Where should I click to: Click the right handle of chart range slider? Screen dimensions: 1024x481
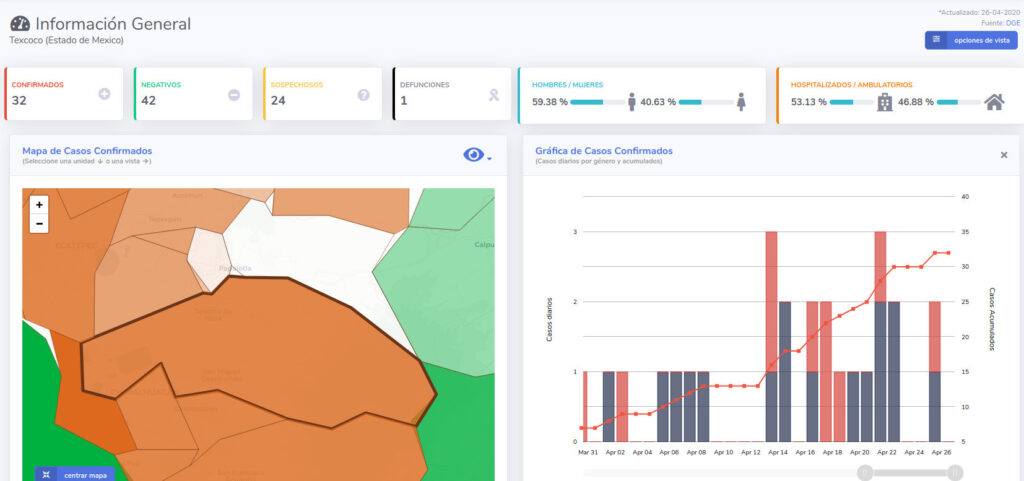tap(955, 473)
